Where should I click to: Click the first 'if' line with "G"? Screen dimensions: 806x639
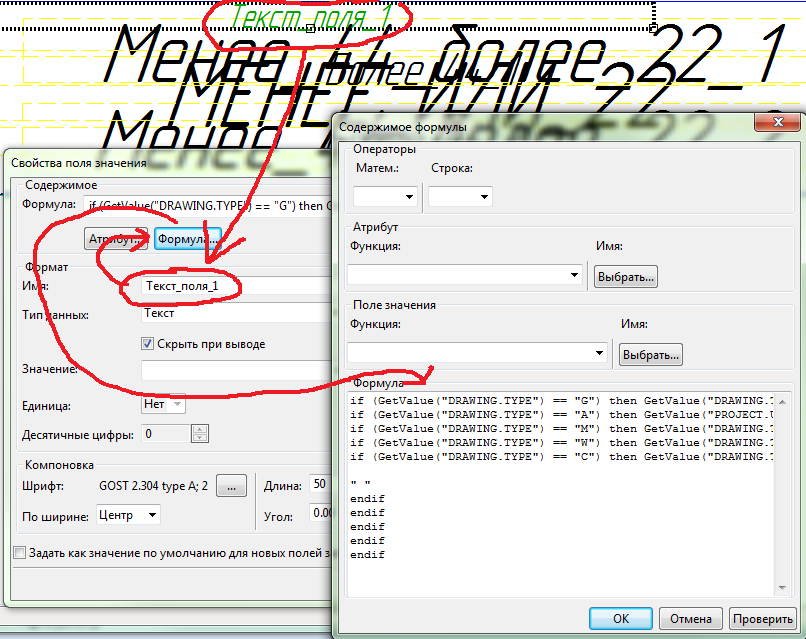(561, 401)
